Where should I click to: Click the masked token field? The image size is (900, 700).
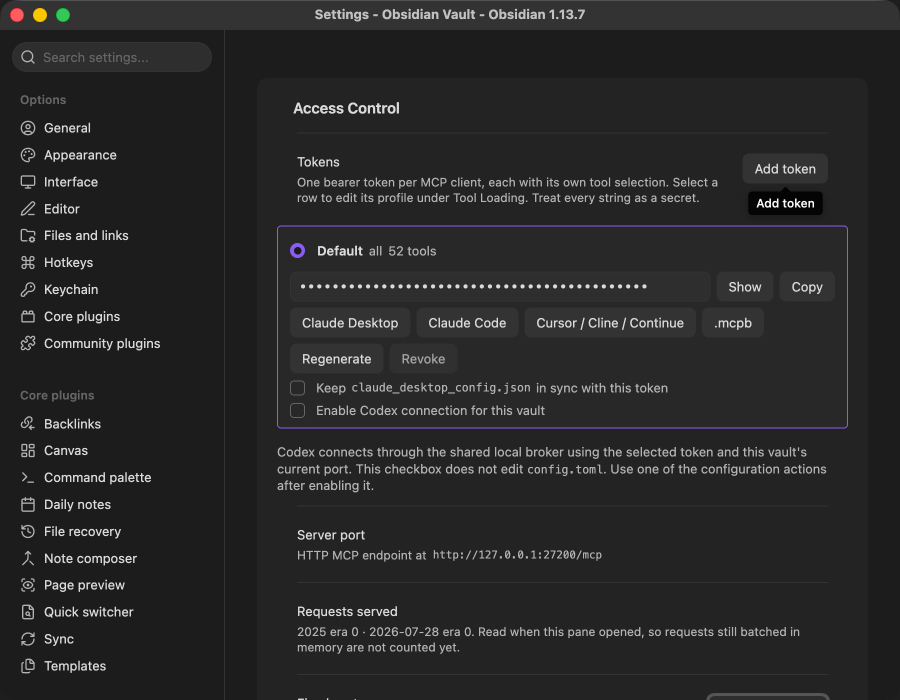500,287
